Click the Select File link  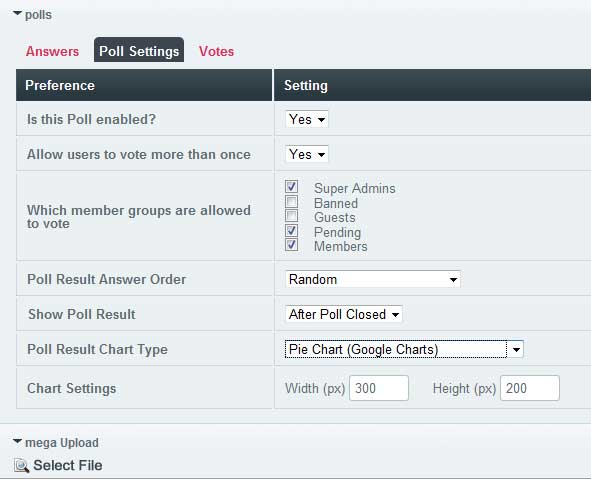[x=68, y=465]
